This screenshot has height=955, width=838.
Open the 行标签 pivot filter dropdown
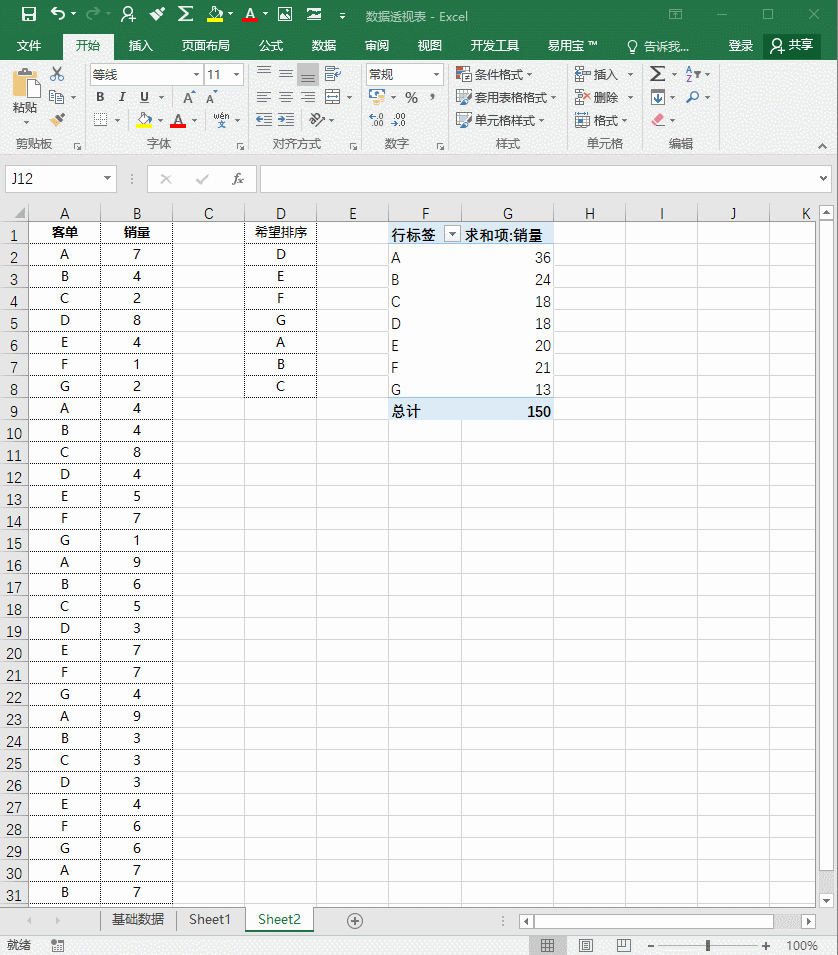[452, 234]
